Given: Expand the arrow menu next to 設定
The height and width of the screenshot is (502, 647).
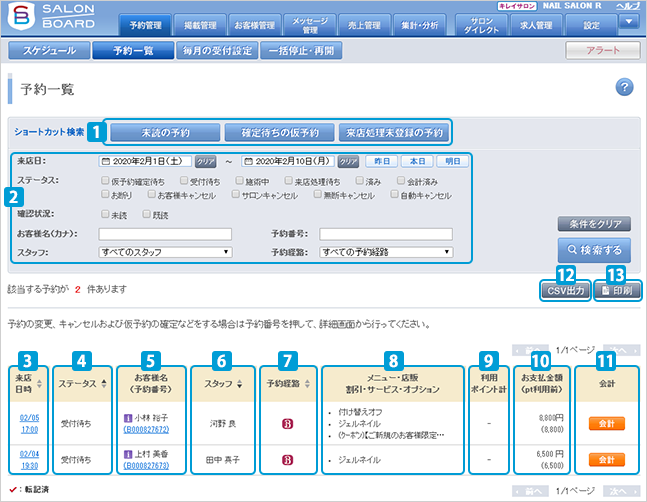Looking at the screenshot, I should 630,22.
